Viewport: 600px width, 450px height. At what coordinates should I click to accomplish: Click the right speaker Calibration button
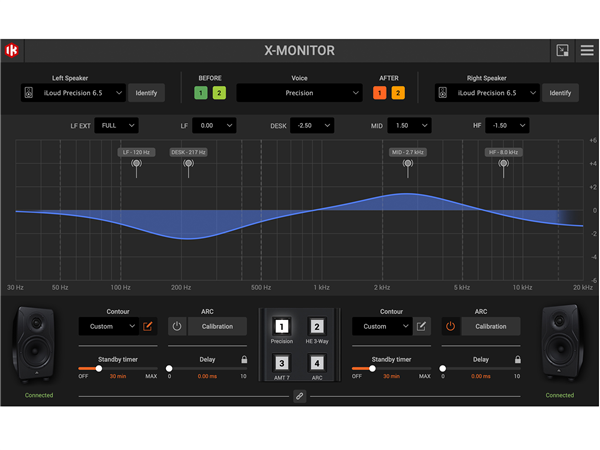click(490, 326)
